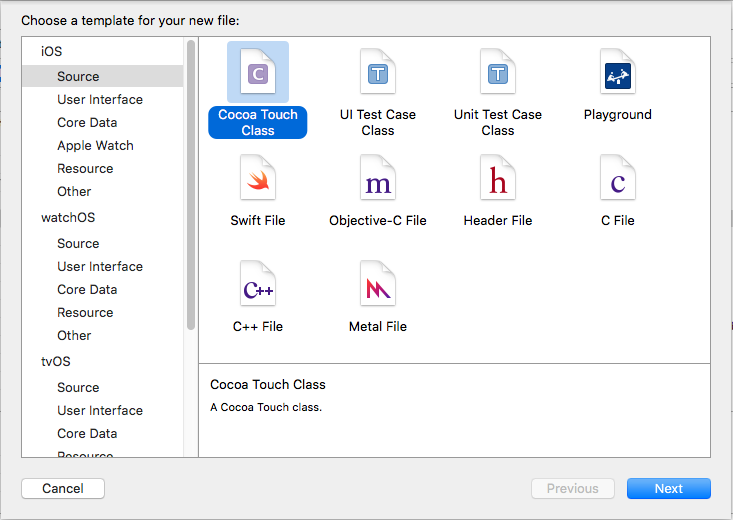Pick the Unit Test Case Class icon

pos(498,73)
